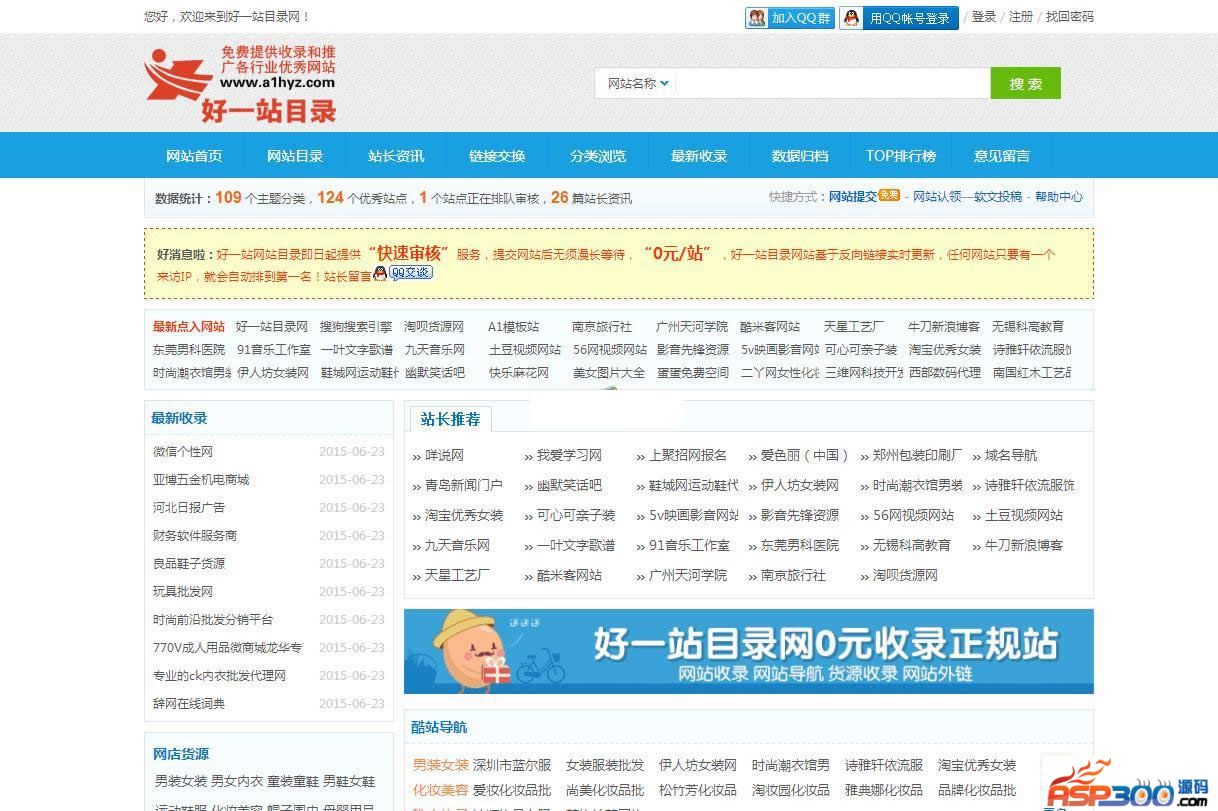This screenshot has width=1218, height=811.
Task: Click the 好一站目录 site logo
Action: 242,85
